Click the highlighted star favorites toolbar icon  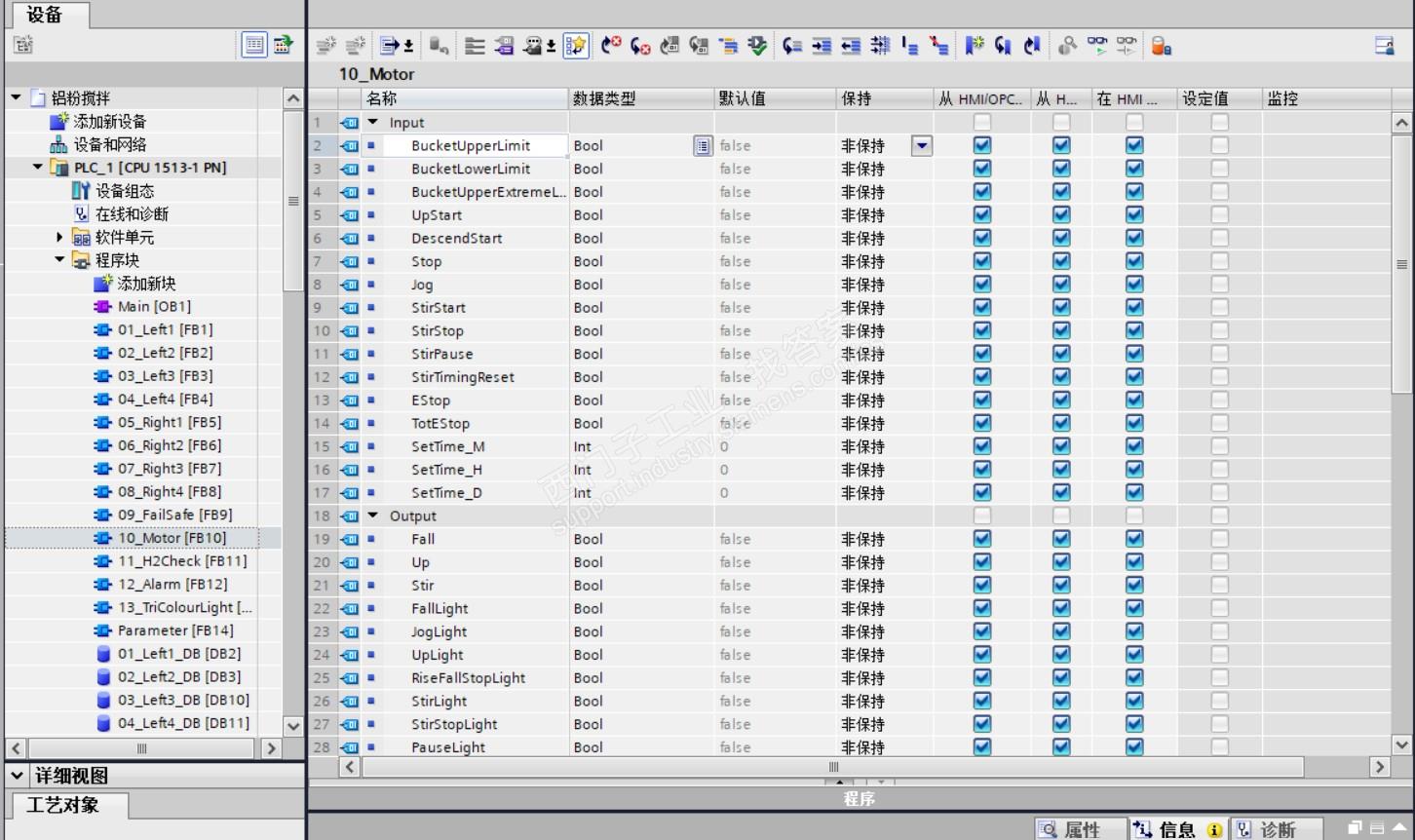pyautogui.click(x=576, y=46)
